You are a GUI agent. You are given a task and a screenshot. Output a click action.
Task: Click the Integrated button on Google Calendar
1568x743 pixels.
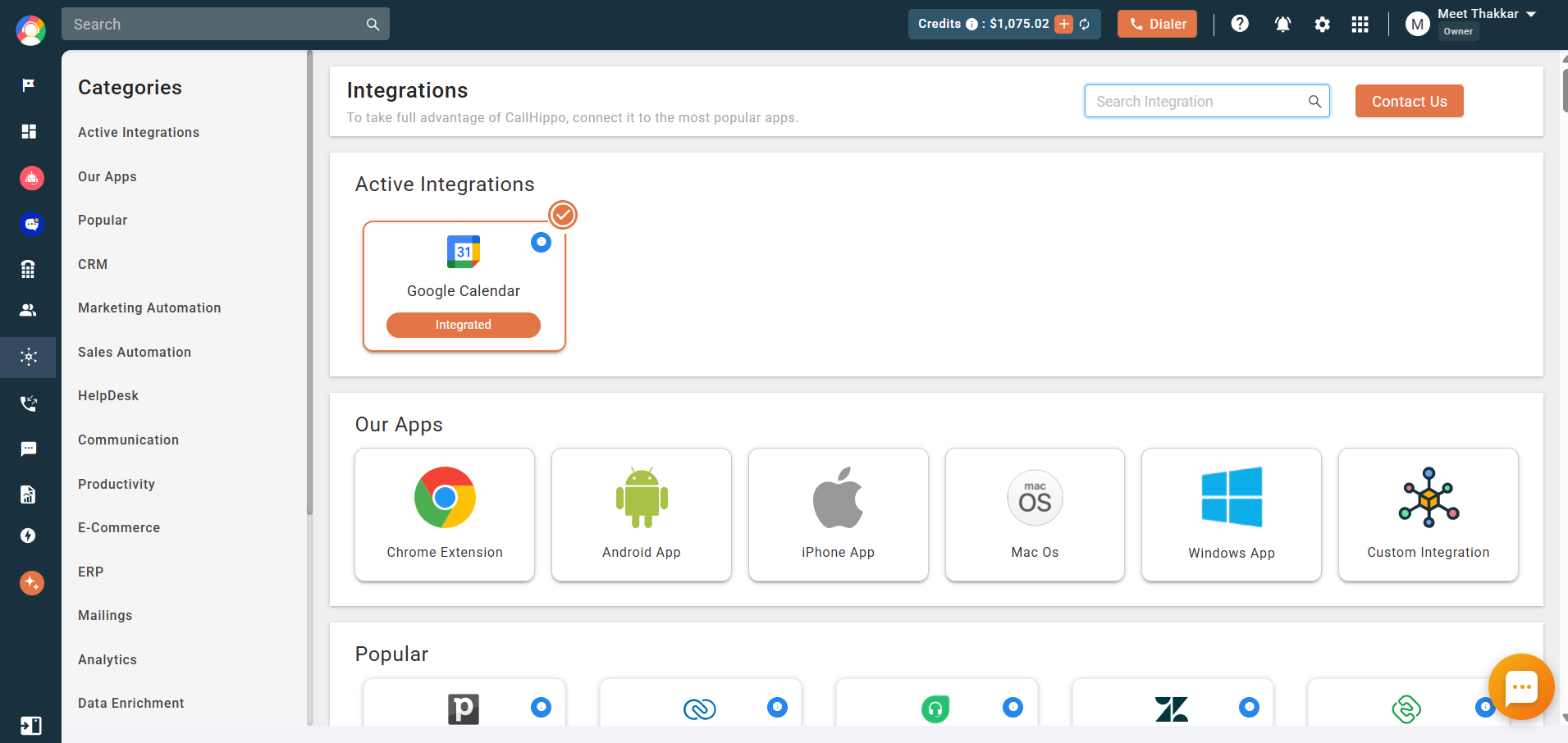[x=464, y=325]
